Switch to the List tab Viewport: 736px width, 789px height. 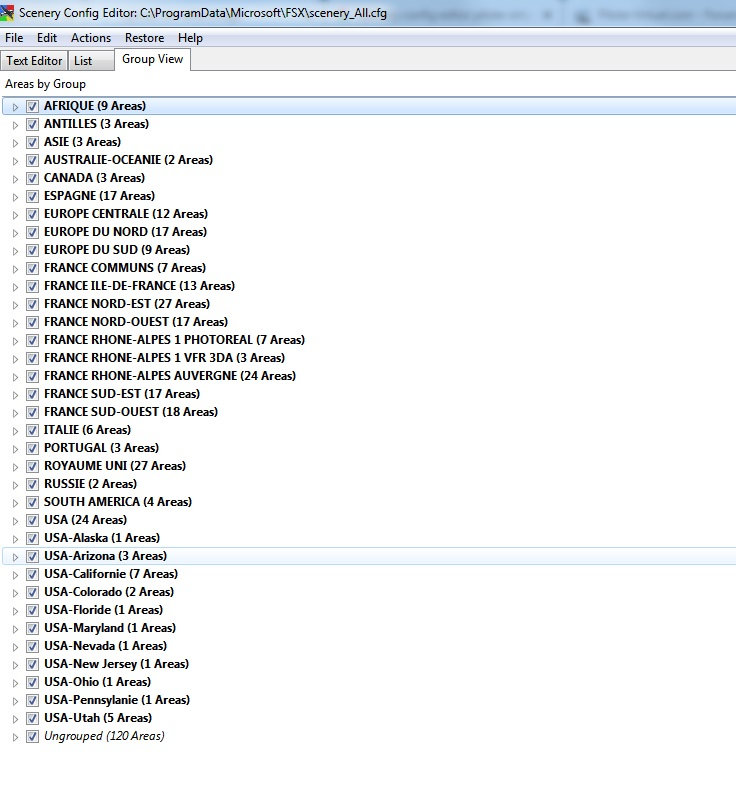91,61
